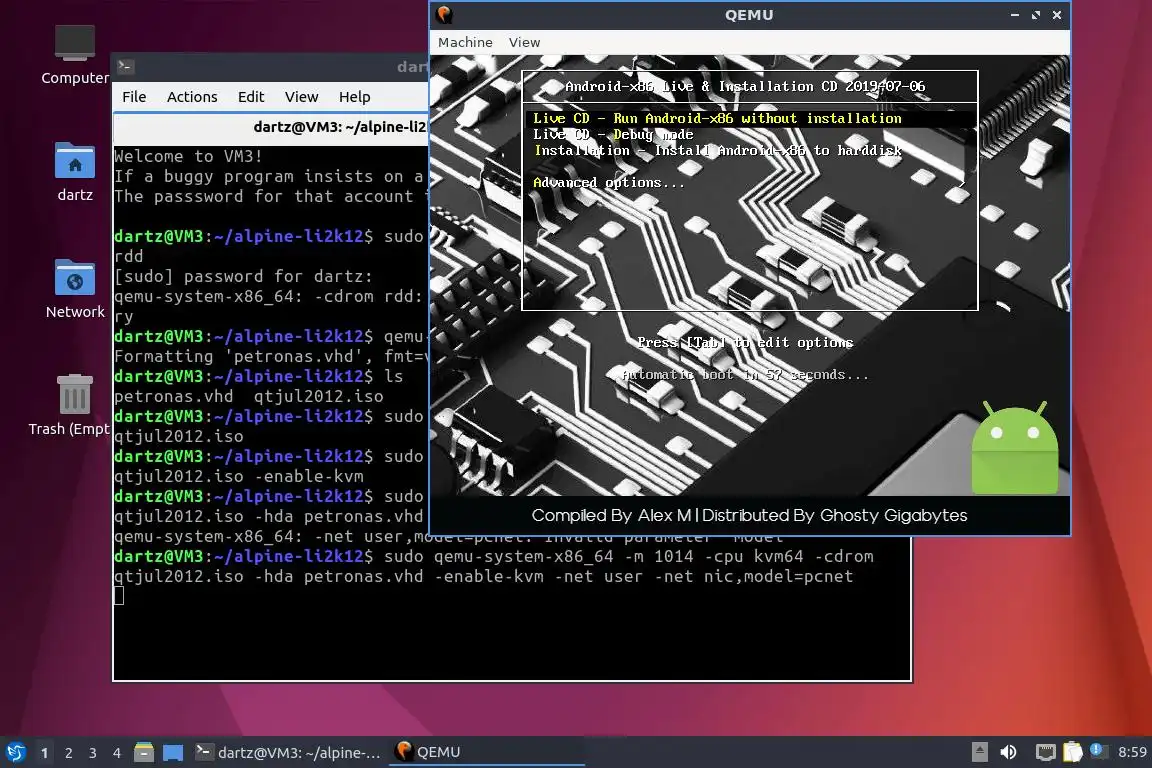
Task: Click the terminal cursor on the last line
Action: click(119, 596)
